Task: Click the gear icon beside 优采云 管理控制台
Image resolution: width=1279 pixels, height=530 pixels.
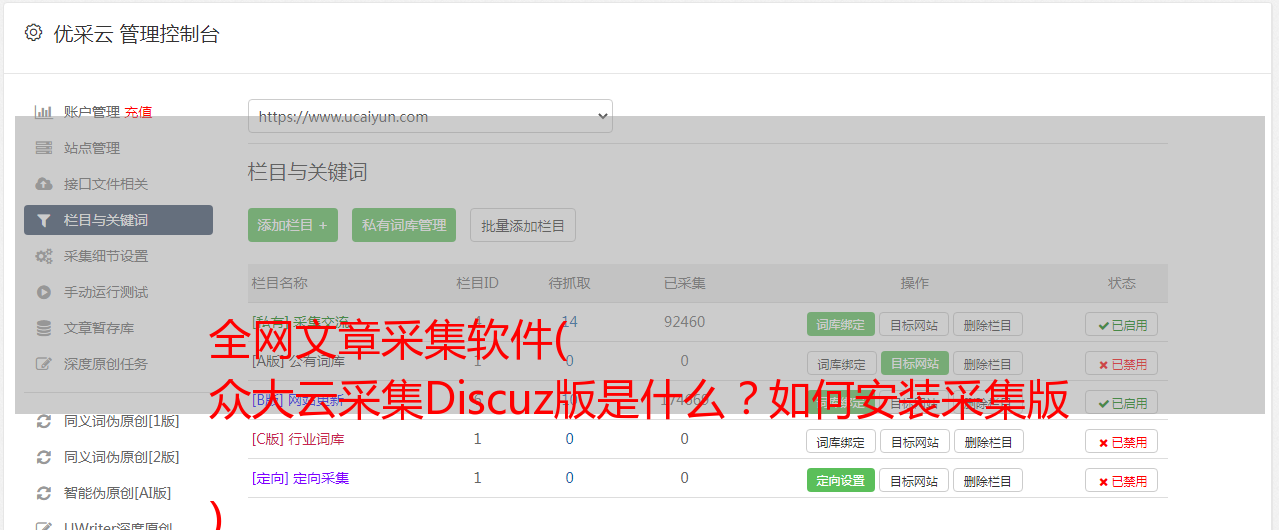Action: [33, 33]
